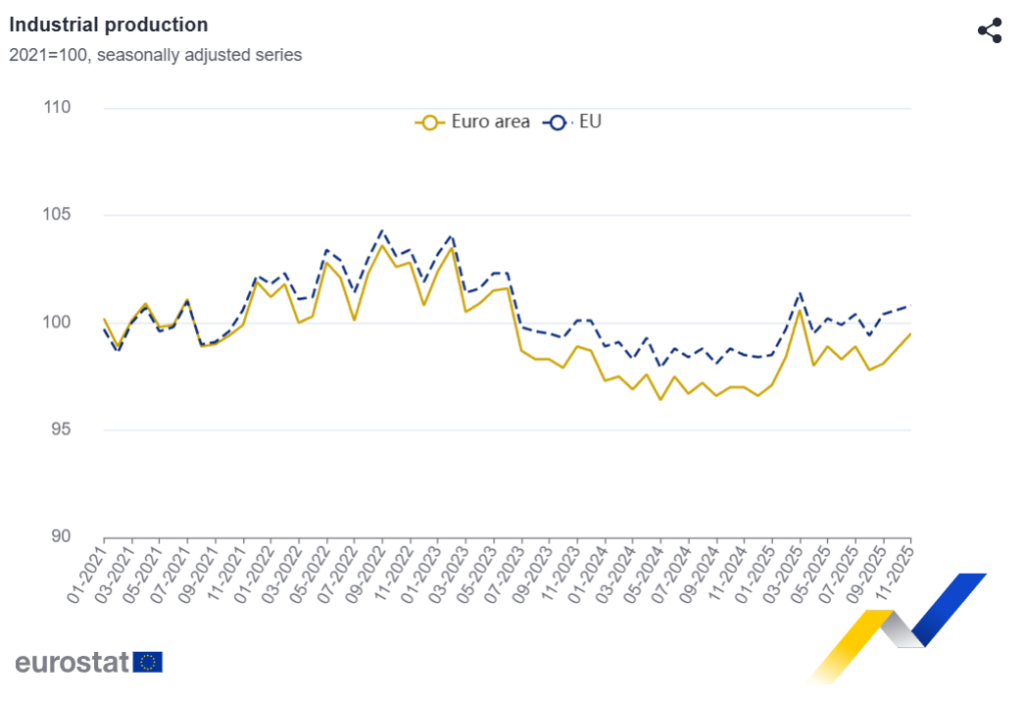Click the EU dashed line peak at 09-2022

(382, 231)
